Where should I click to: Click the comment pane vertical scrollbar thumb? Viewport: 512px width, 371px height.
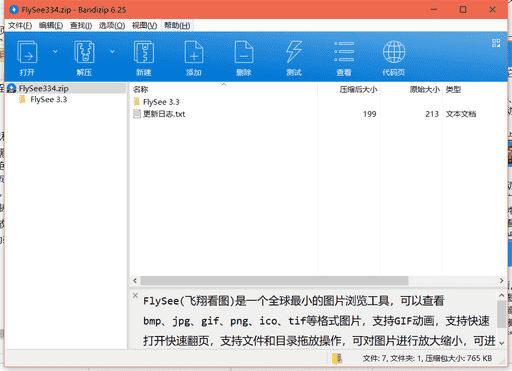tap(501, 314)
